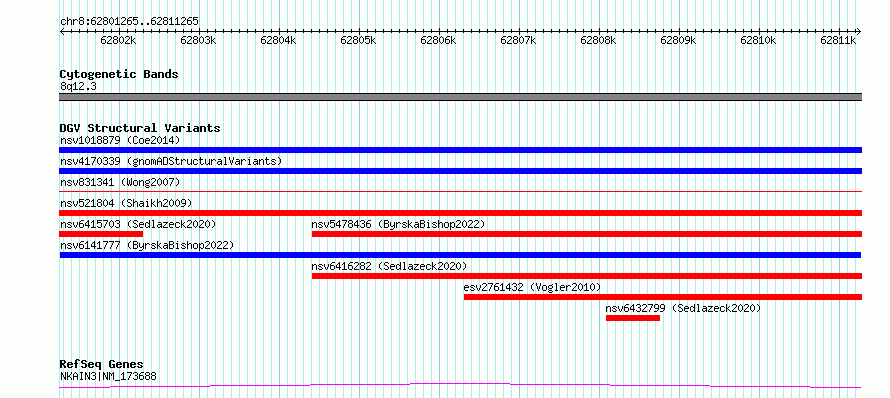Viewport: 890px width, 398px height.
Task: Click the short red bar of nsv6432799
Action: [x=633, y=318]
